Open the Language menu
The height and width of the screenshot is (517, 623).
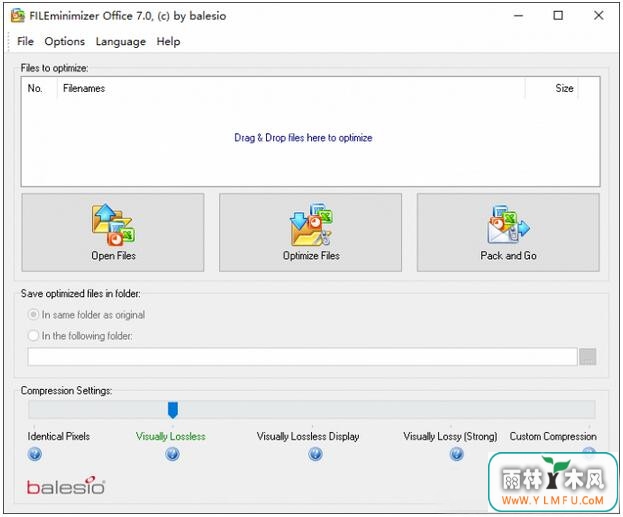point(120,41)
